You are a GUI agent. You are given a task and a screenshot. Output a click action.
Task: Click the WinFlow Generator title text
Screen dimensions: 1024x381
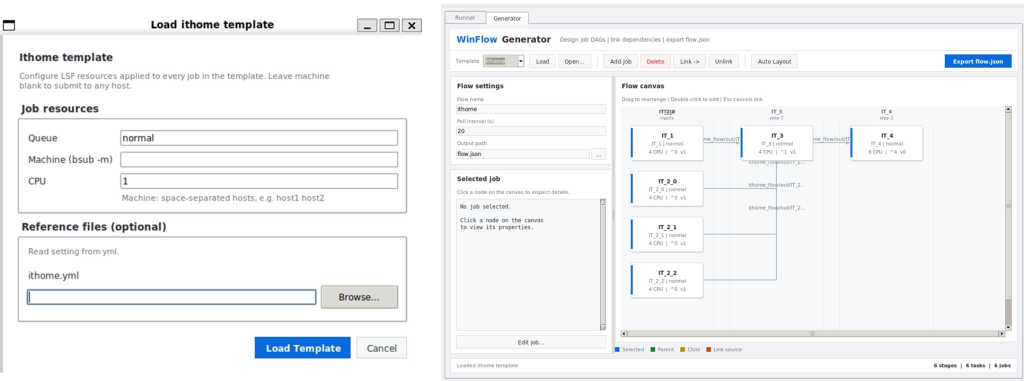(x=504, y=39)
